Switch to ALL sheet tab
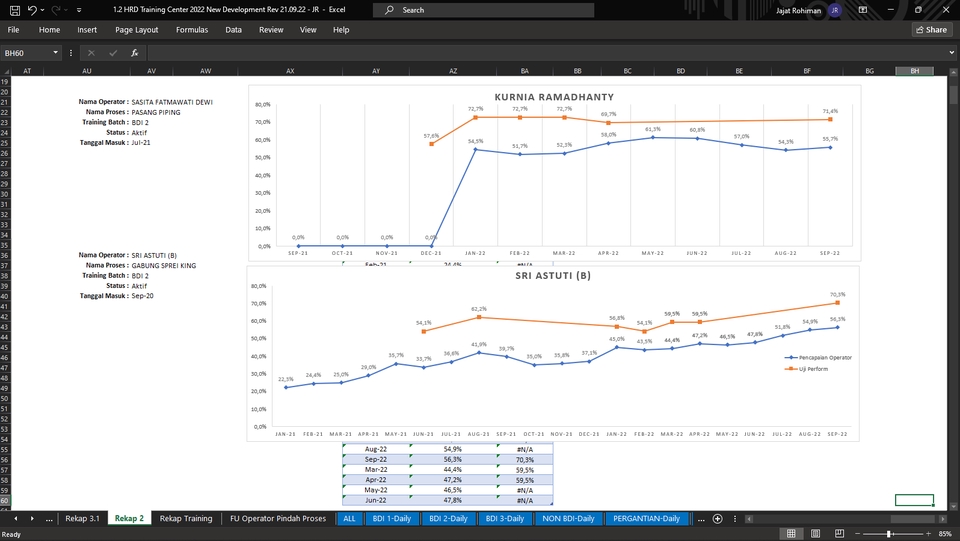The height and width of the screenshot is (541, 960). 349,518
